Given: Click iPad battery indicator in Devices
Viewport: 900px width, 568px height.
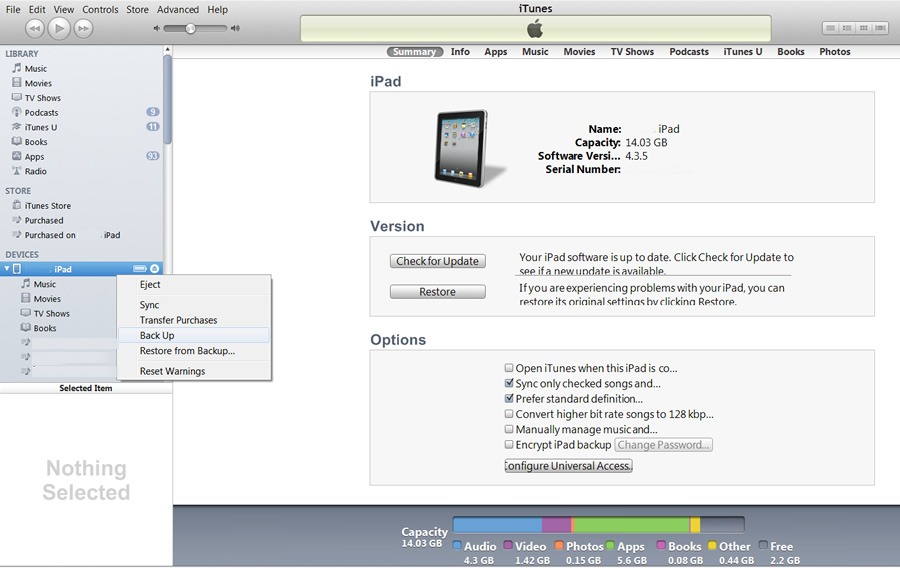Looking at the screenshot, I should [x=139, y=269].
